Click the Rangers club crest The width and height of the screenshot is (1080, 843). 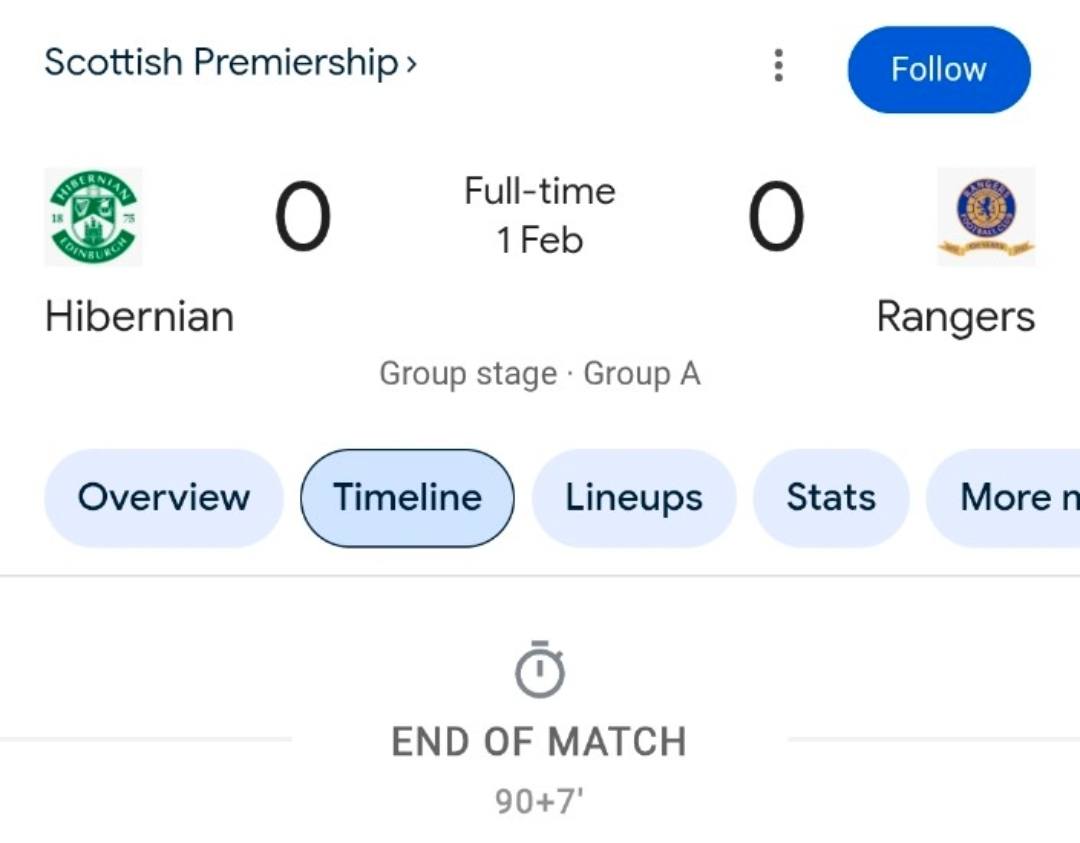986,217
